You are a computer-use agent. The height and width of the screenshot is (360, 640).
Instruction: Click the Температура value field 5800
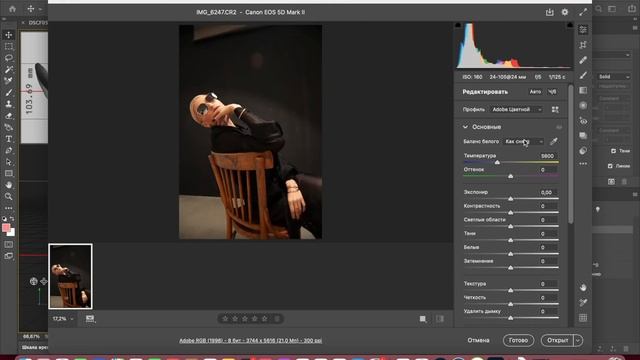pos(547,156)
